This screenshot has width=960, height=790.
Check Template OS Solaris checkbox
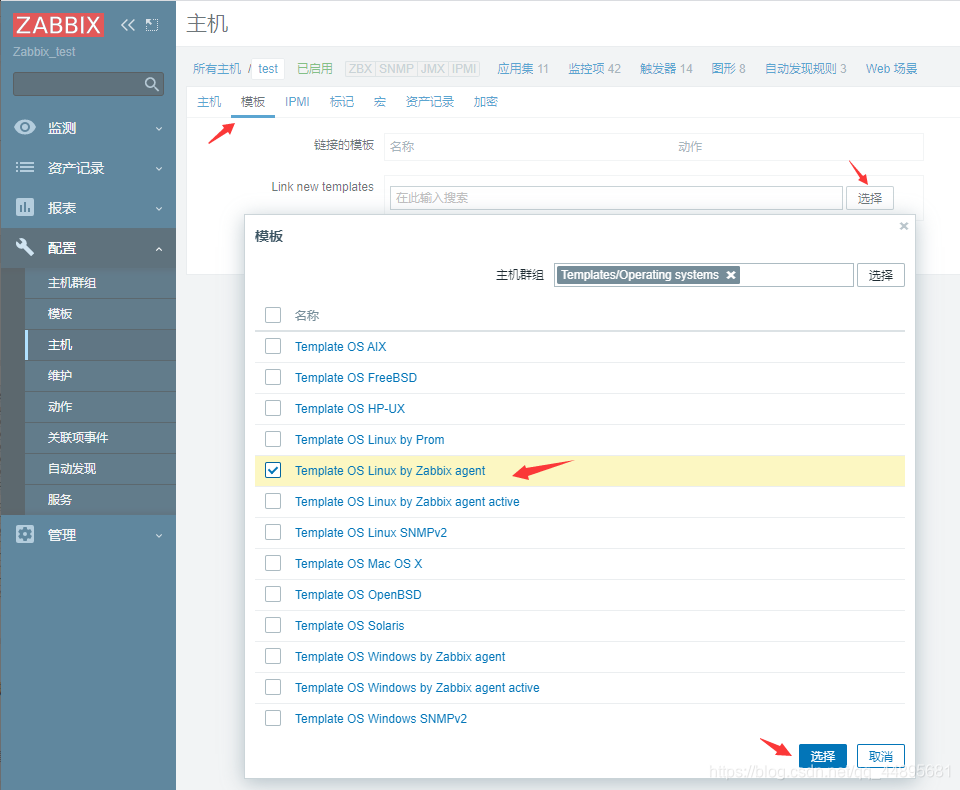pos(273,625)
